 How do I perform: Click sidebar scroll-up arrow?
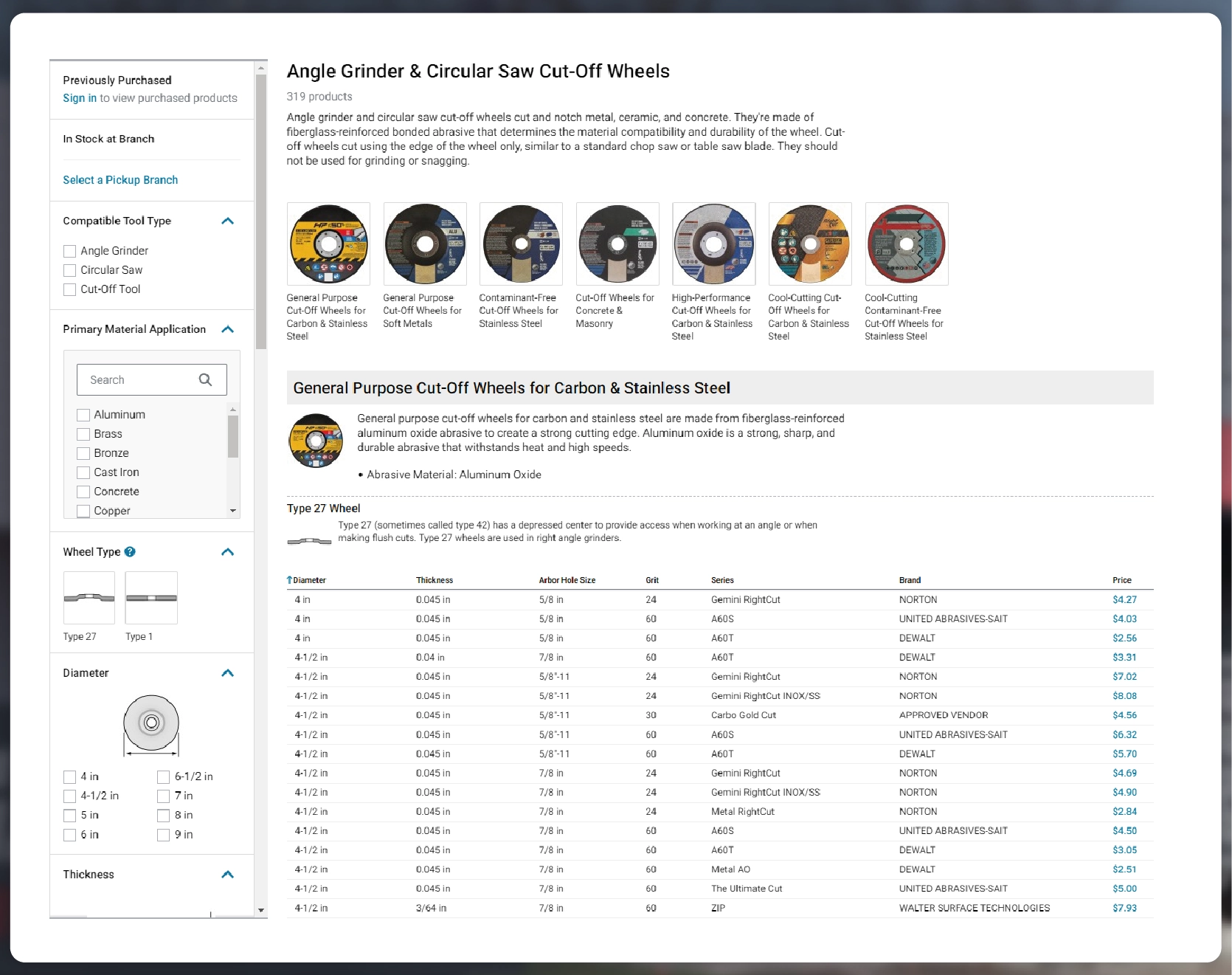[261, 68]
